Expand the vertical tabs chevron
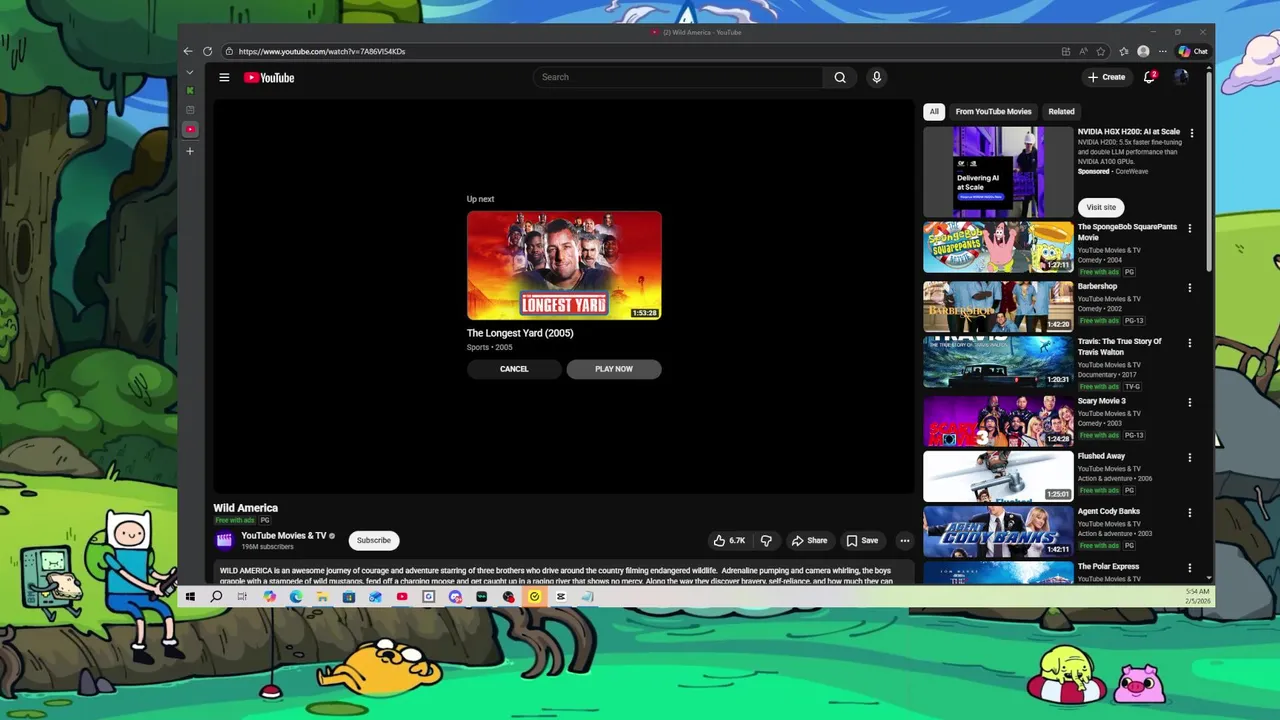This screenshot has width=1280, height=720. [190, 73]
